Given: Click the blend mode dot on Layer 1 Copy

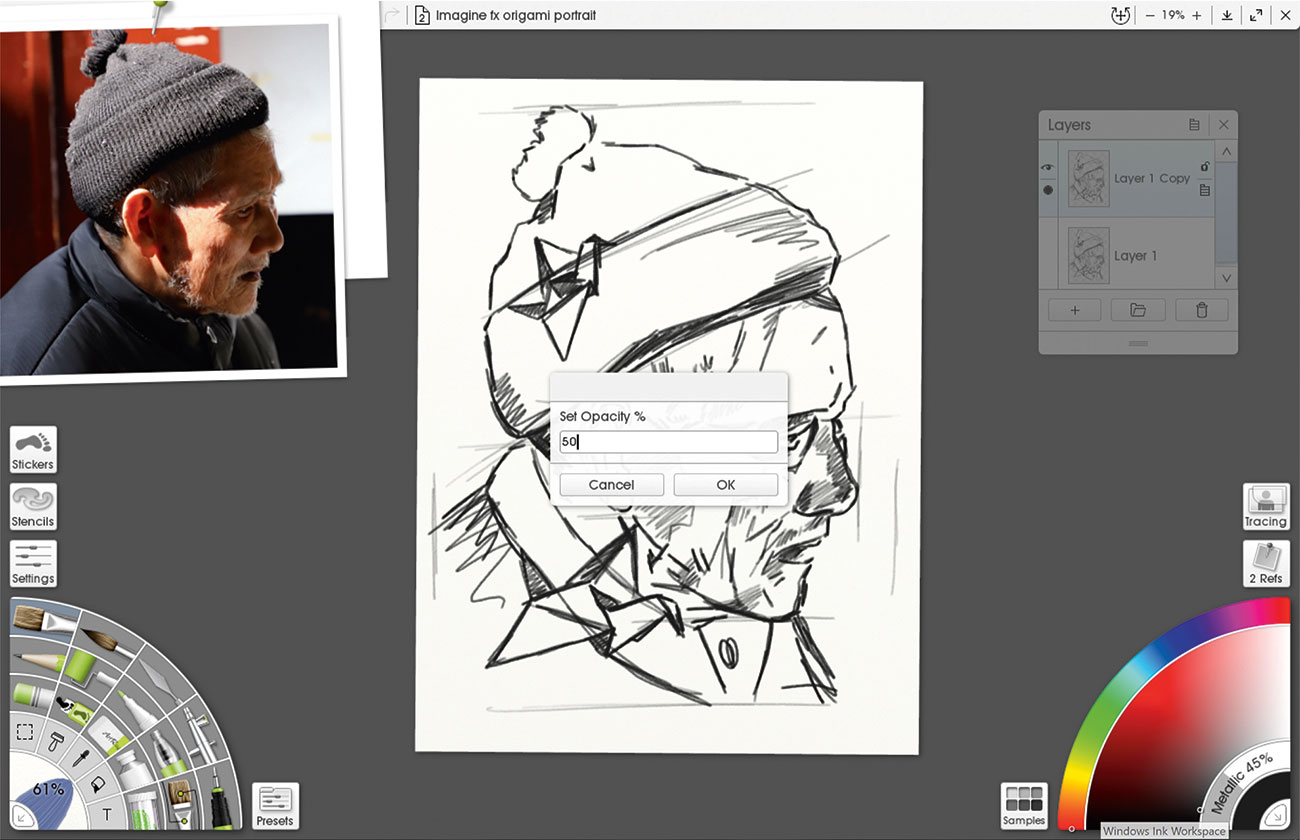Looking at the screenshot, I should point(1048,190).
